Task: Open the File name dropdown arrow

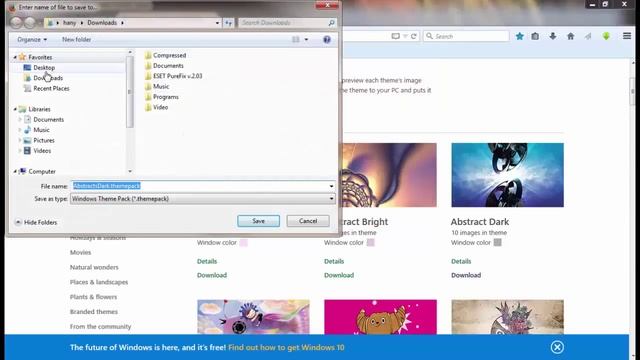Action: (x=331, y=186)
